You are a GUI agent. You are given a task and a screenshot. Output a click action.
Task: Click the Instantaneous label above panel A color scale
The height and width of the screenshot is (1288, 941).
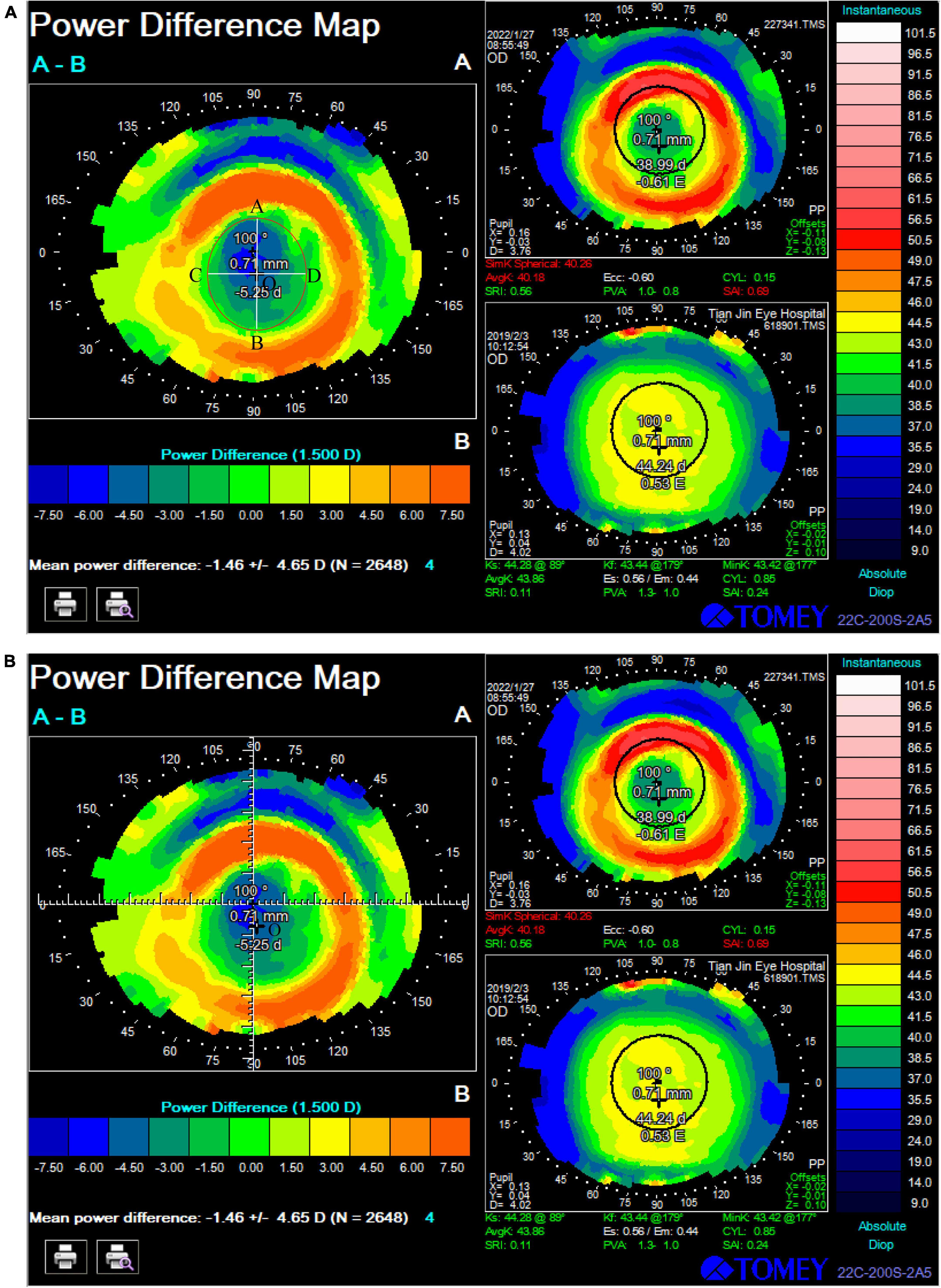tap(881, 10)
